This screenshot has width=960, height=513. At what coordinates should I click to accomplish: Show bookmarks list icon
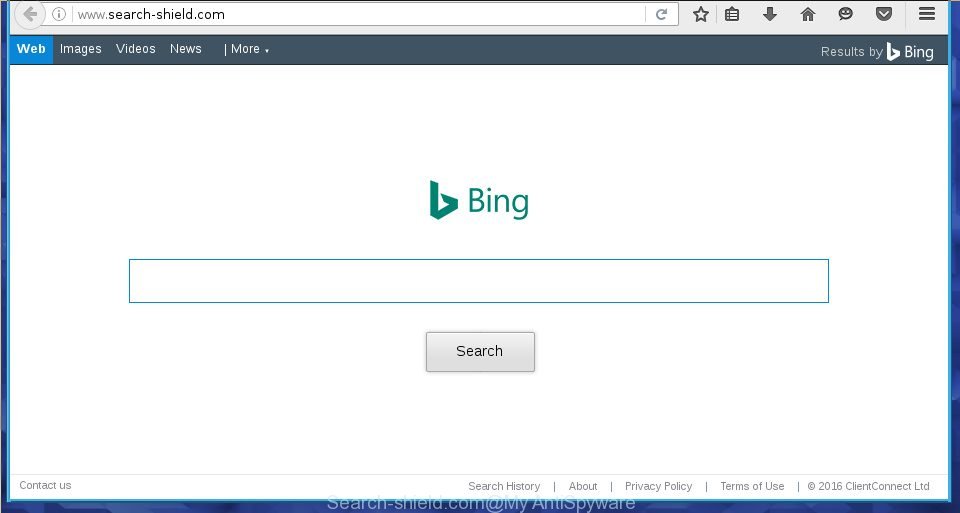click(732, 14)
